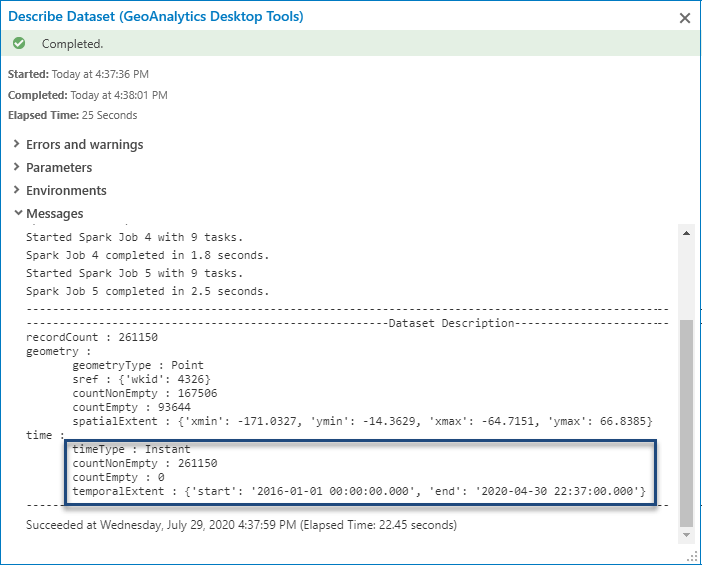
Task: Click the messages scrollbar up arrow
Action: (686, 233)
